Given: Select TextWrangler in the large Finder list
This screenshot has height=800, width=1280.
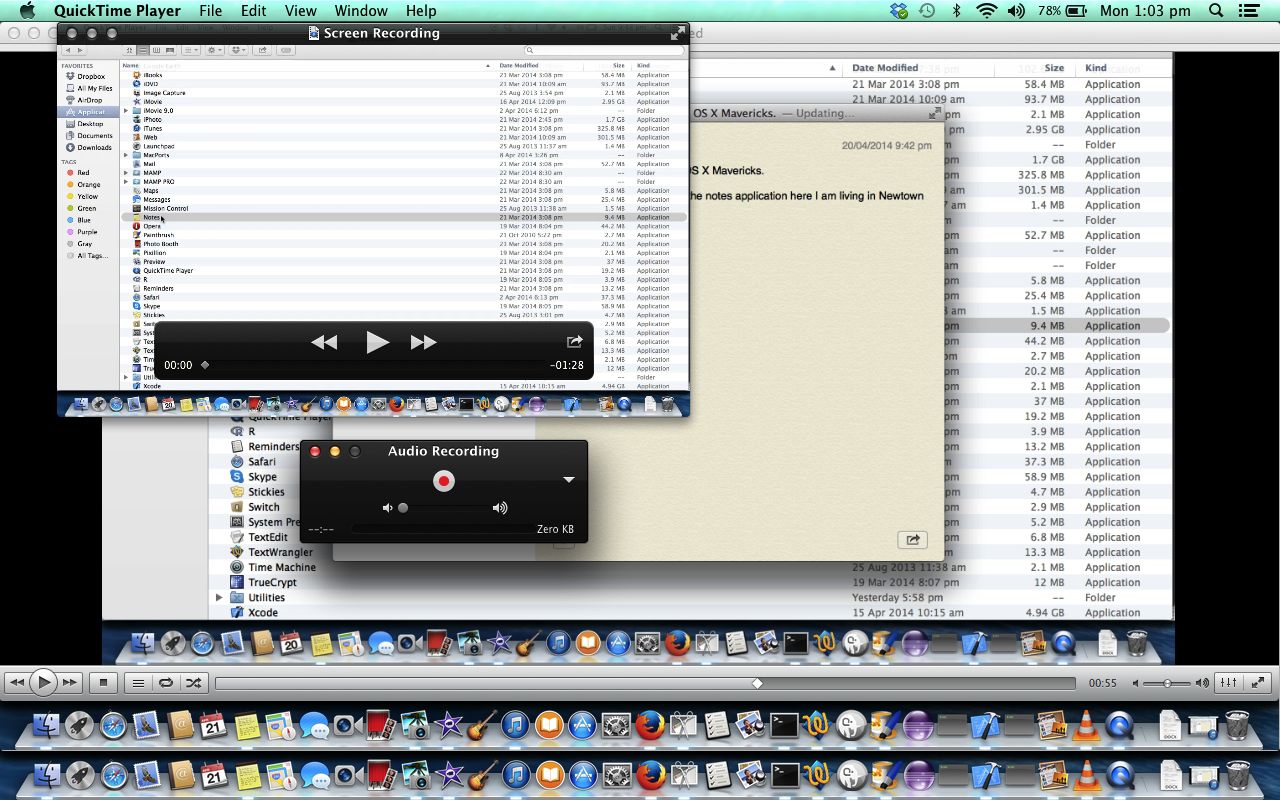Looking at the screenshot, I should [280, 552].
